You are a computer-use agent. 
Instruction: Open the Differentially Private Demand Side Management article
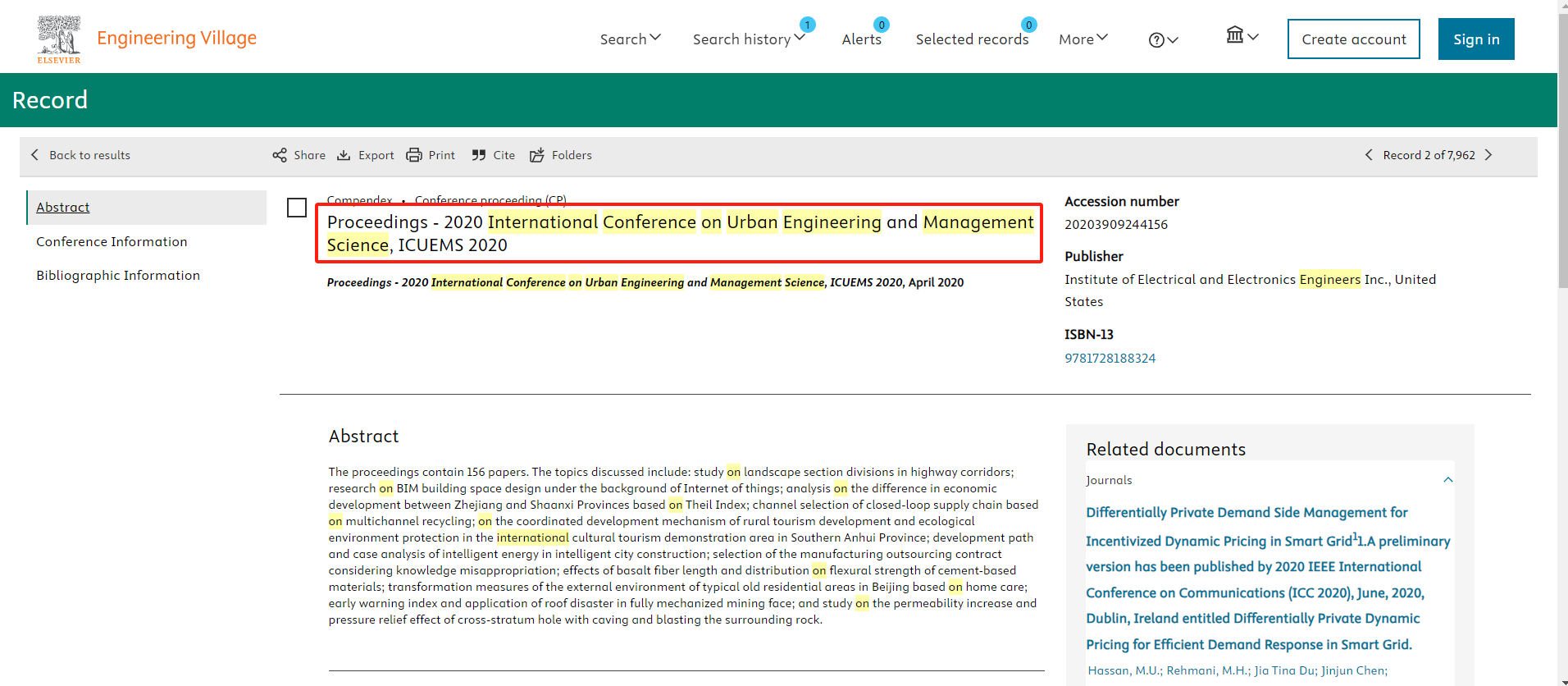click(1268, 579)
